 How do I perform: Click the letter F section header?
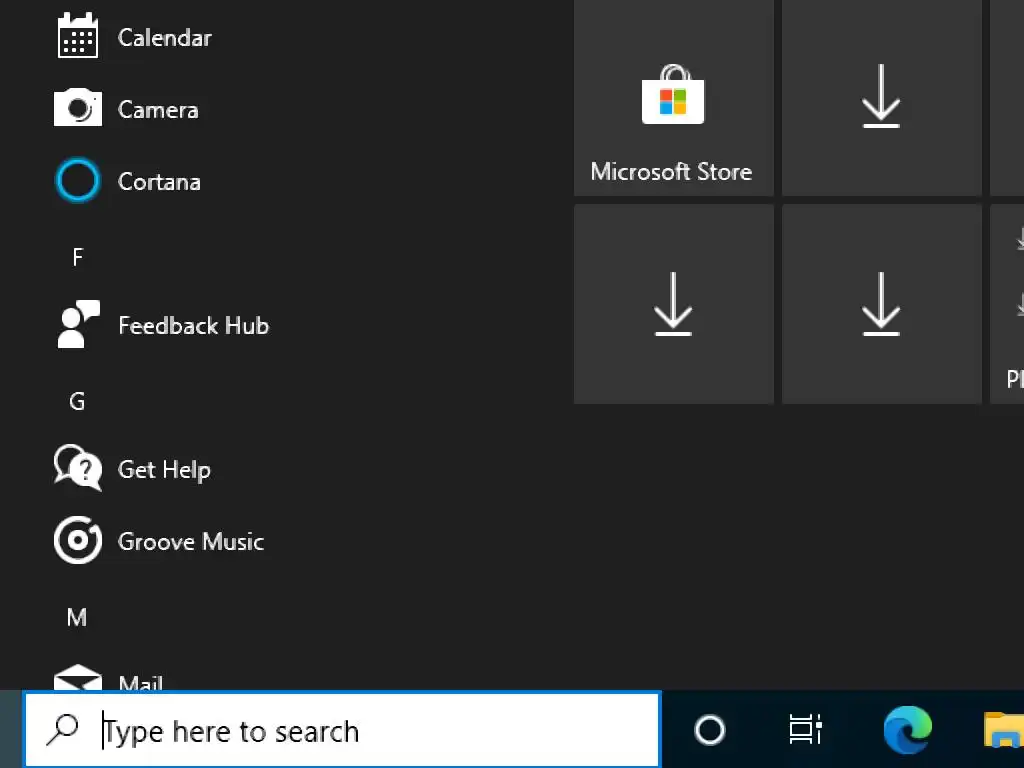pos(77,258)
